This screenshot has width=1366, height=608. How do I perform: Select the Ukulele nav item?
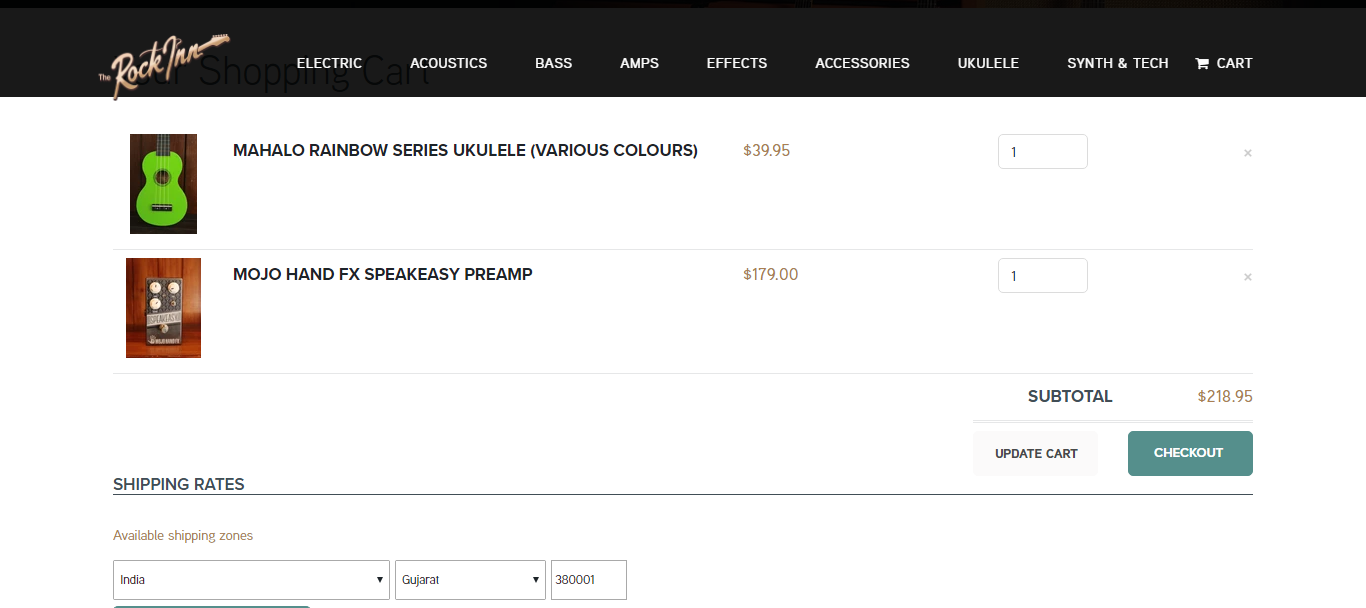pos(988,63)
